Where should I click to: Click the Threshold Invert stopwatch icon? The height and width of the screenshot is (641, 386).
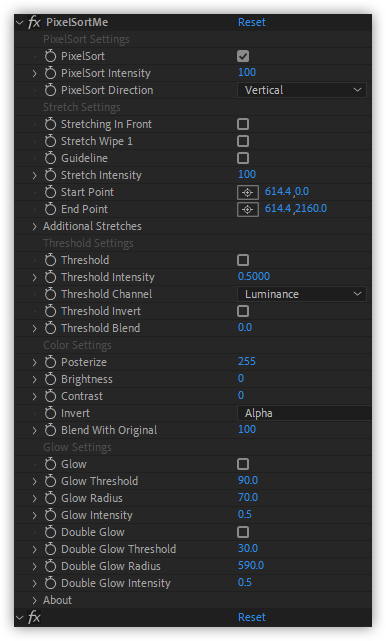click(50, 311)
